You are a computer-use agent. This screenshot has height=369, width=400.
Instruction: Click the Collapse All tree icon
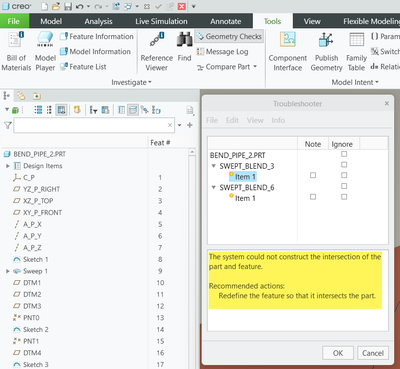[49, 110]
